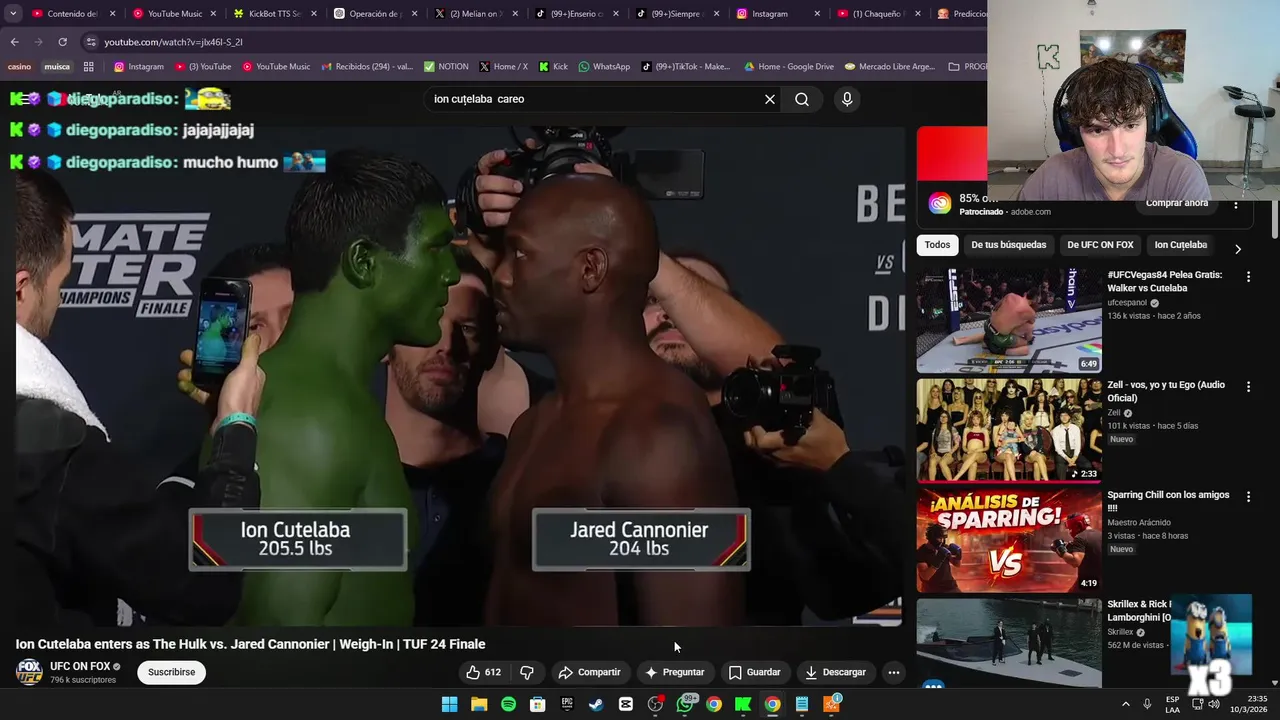This screenshot has height=720, width=1280.
Task: Click the adobe.com sponsored link
Action: [1030, 212]
